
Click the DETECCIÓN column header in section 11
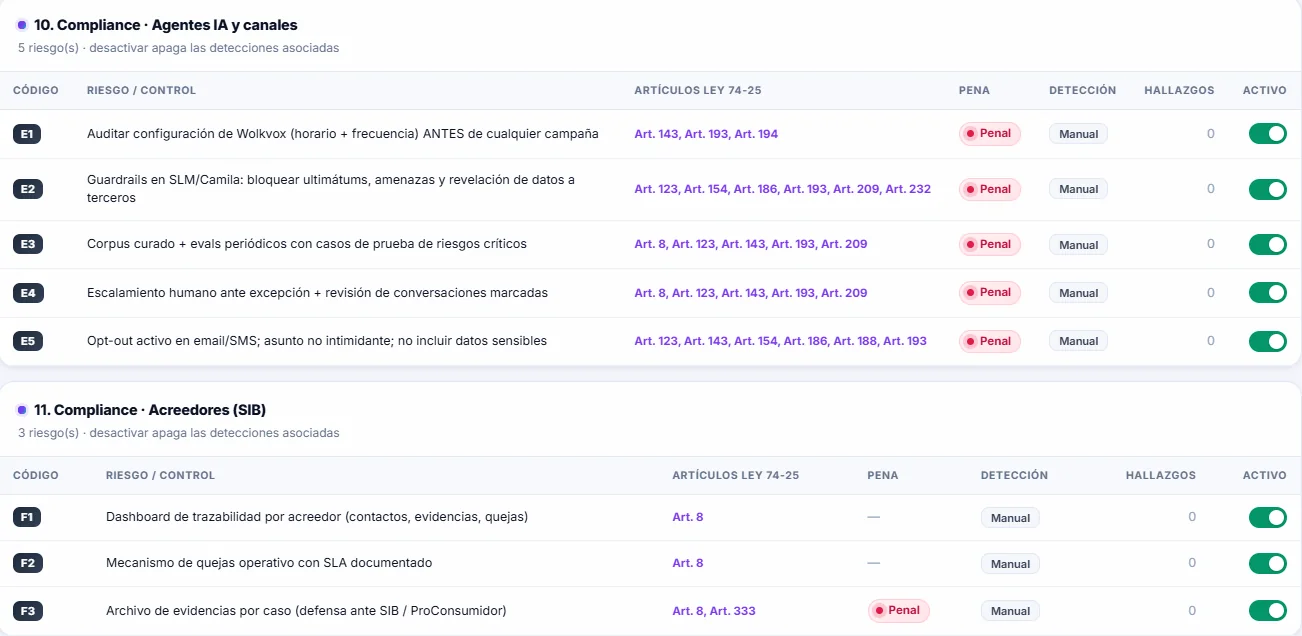point(1014,475)
